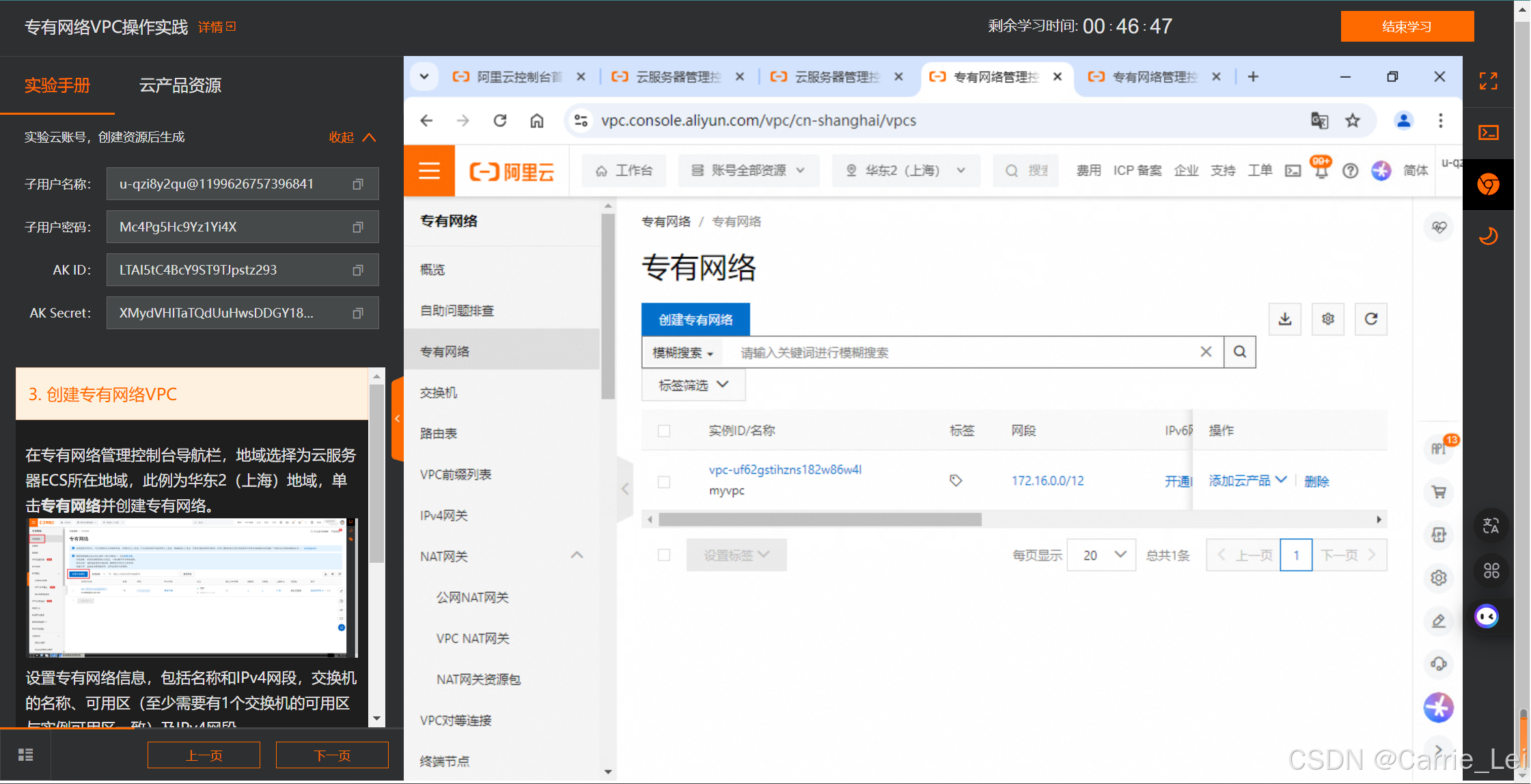Open the browser tab search chevron
The width and height of the screenshot is (1531, 784).
pos(424,77)
